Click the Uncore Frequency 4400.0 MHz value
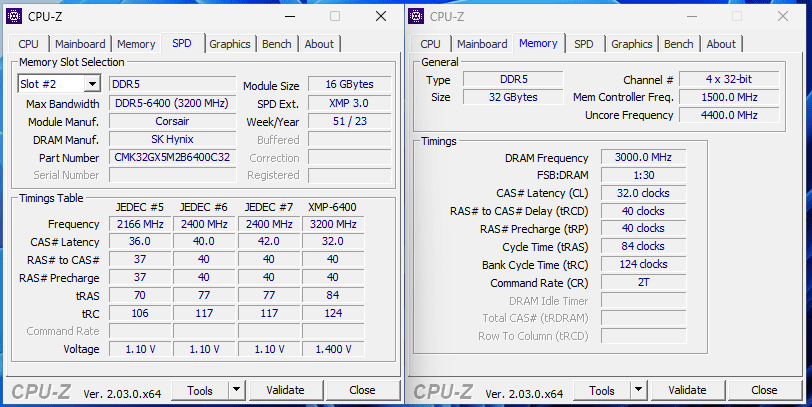This screenshot has width=812, height=407. (729, 115)
